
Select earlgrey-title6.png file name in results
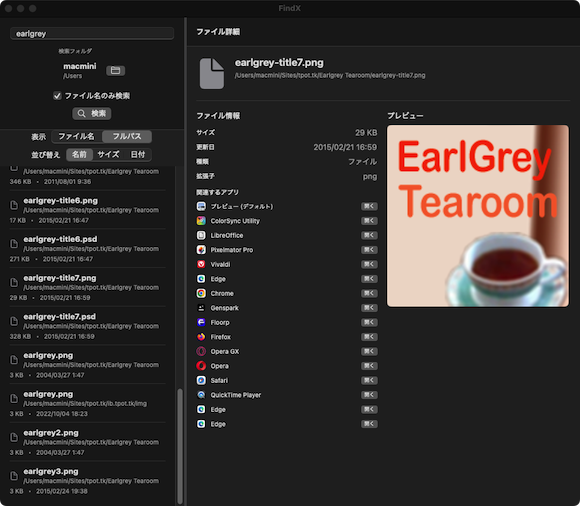[61, 200]
